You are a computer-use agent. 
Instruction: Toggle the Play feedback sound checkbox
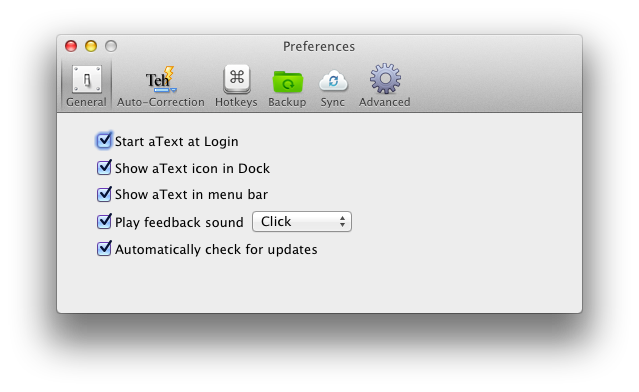pos(104,221)
